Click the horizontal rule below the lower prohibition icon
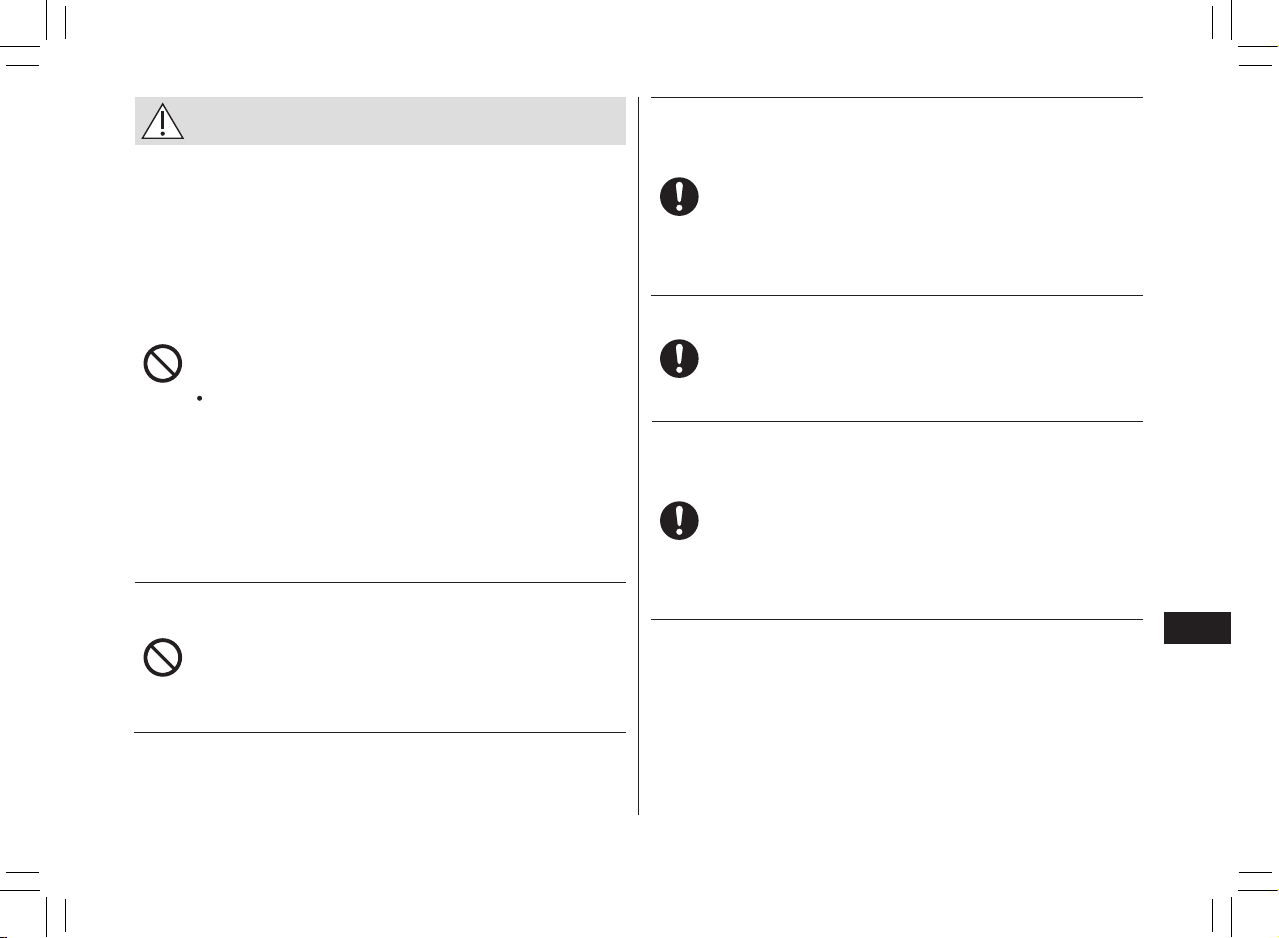The image size is (1279, 938). pos(380,733)
